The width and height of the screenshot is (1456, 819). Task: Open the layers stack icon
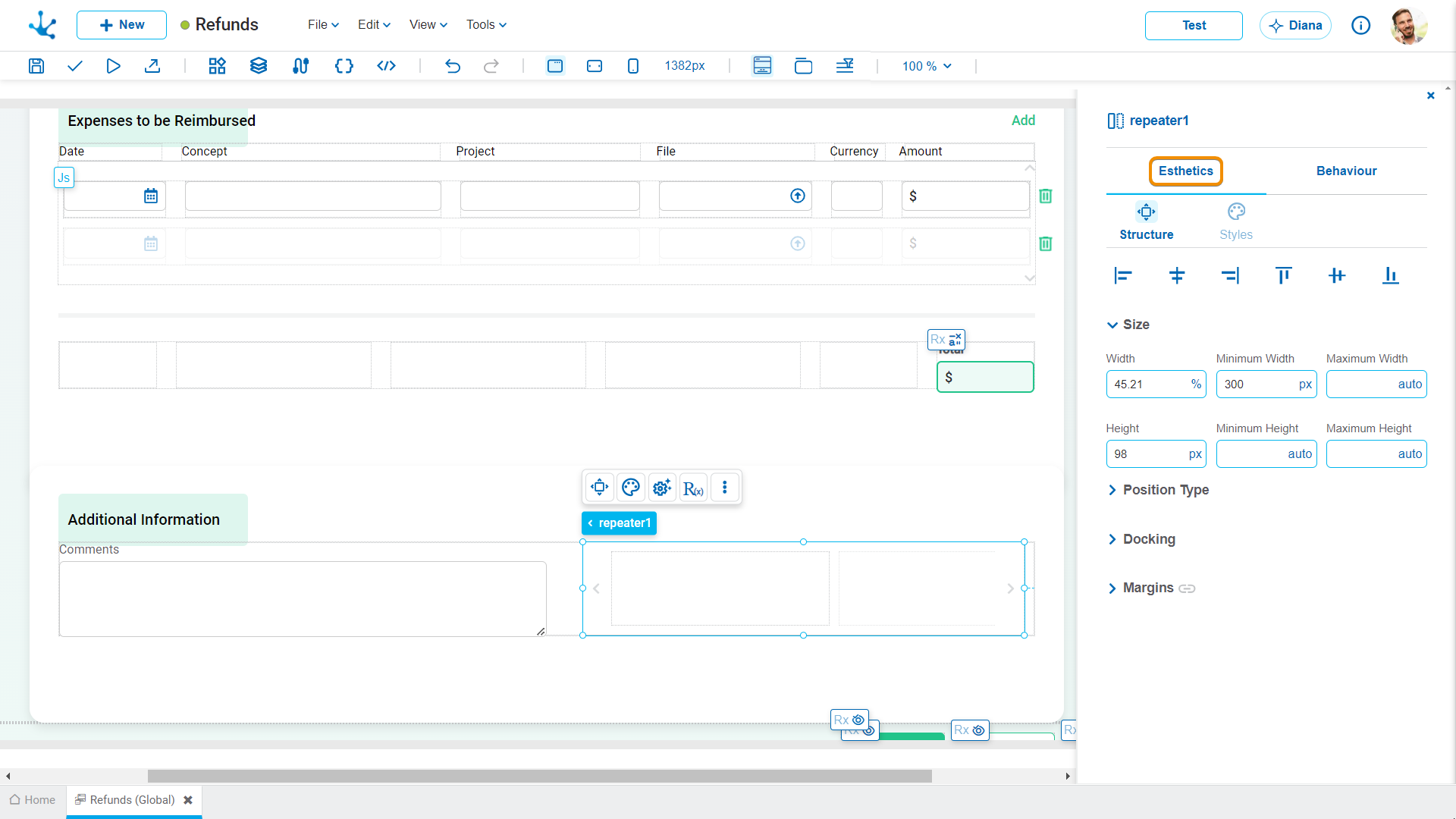pos(259,66)
